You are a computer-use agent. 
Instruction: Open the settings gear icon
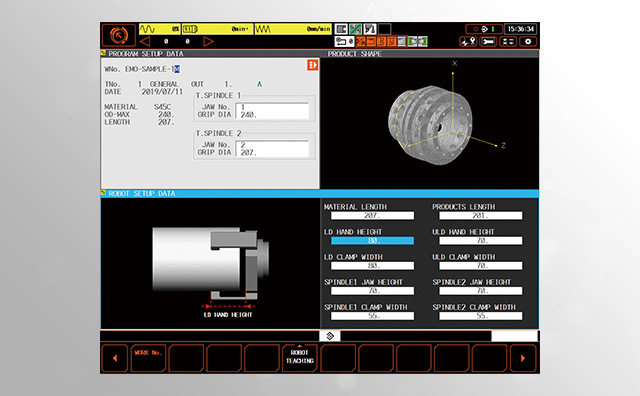point(528,42)
